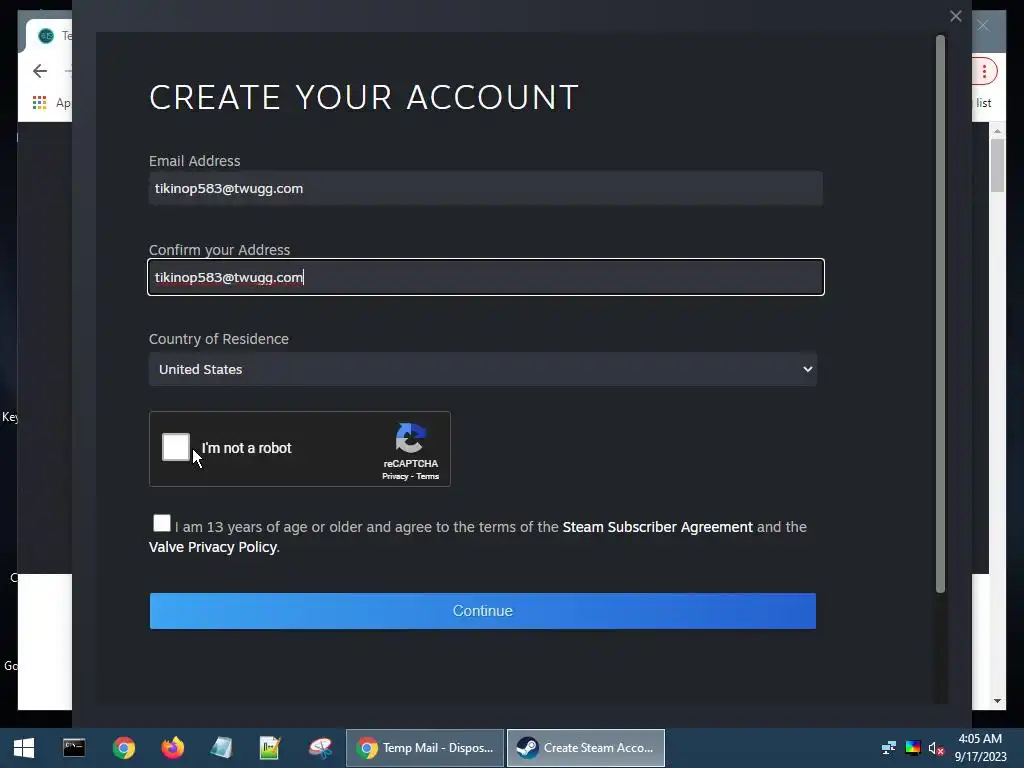Open the Country of Residence dropdown
The width and height of the screenshot is (1024, 768).
(483, 369)
